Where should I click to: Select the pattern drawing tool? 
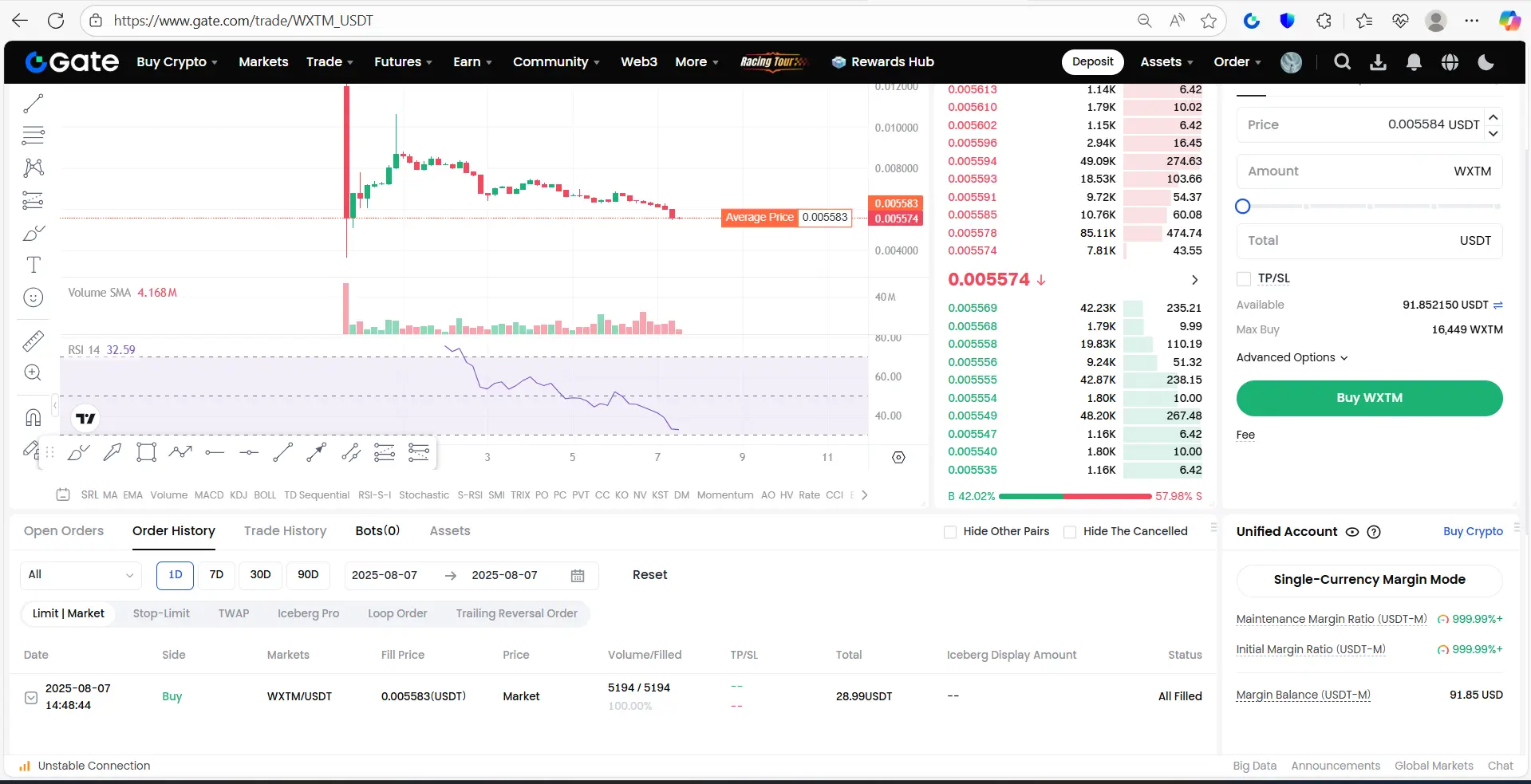[33, 167]
